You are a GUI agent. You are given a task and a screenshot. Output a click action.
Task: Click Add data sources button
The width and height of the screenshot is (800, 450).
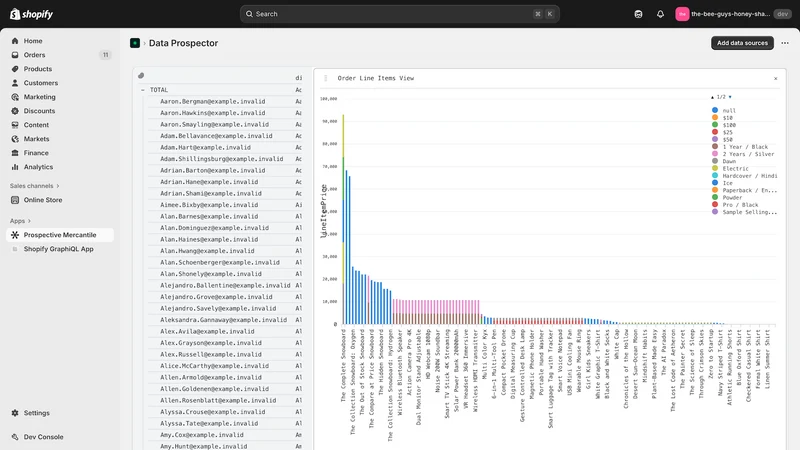point(742,43)
